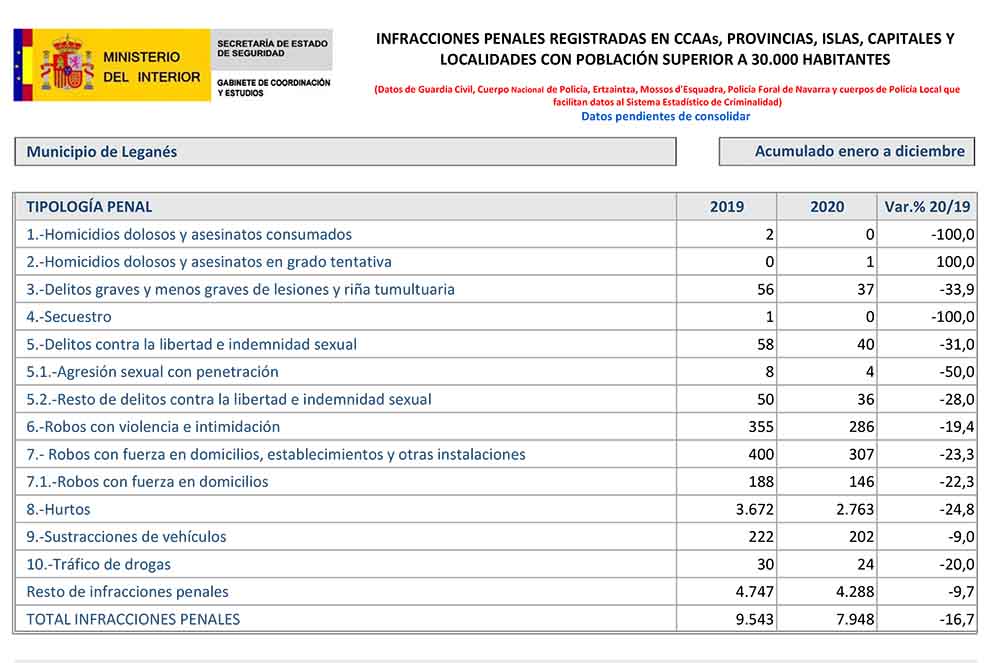
Task: Select the 2020 column header
Action: tap(826, 207)
